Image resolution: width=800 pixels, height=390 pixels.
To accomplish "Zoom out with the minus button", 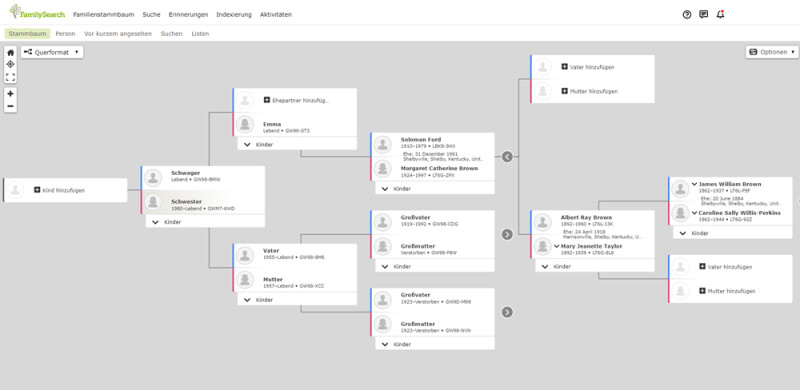I will click(x=10, y=106).
